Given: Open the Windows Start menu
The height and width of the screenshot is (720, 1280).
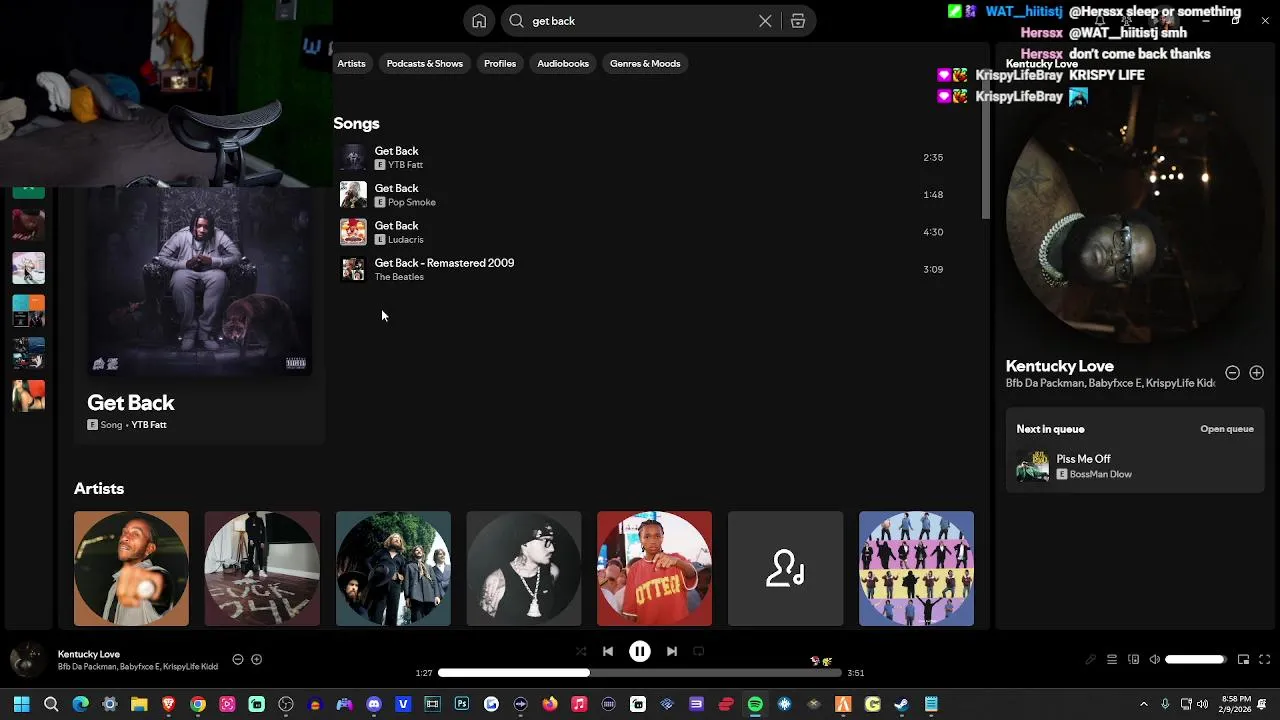Looking at the screenshot, I should pos(22,704).
